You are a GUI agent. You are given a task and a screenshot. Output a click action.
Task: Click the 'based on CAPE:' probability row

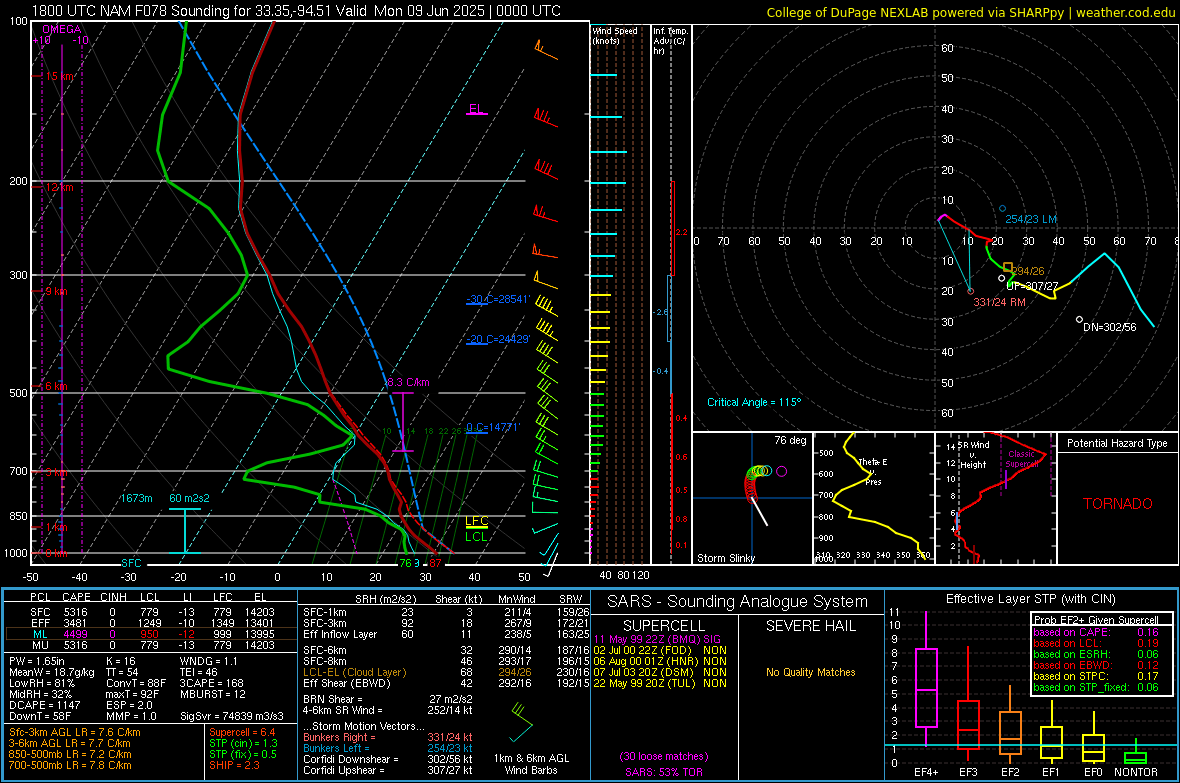(1096, 632)
